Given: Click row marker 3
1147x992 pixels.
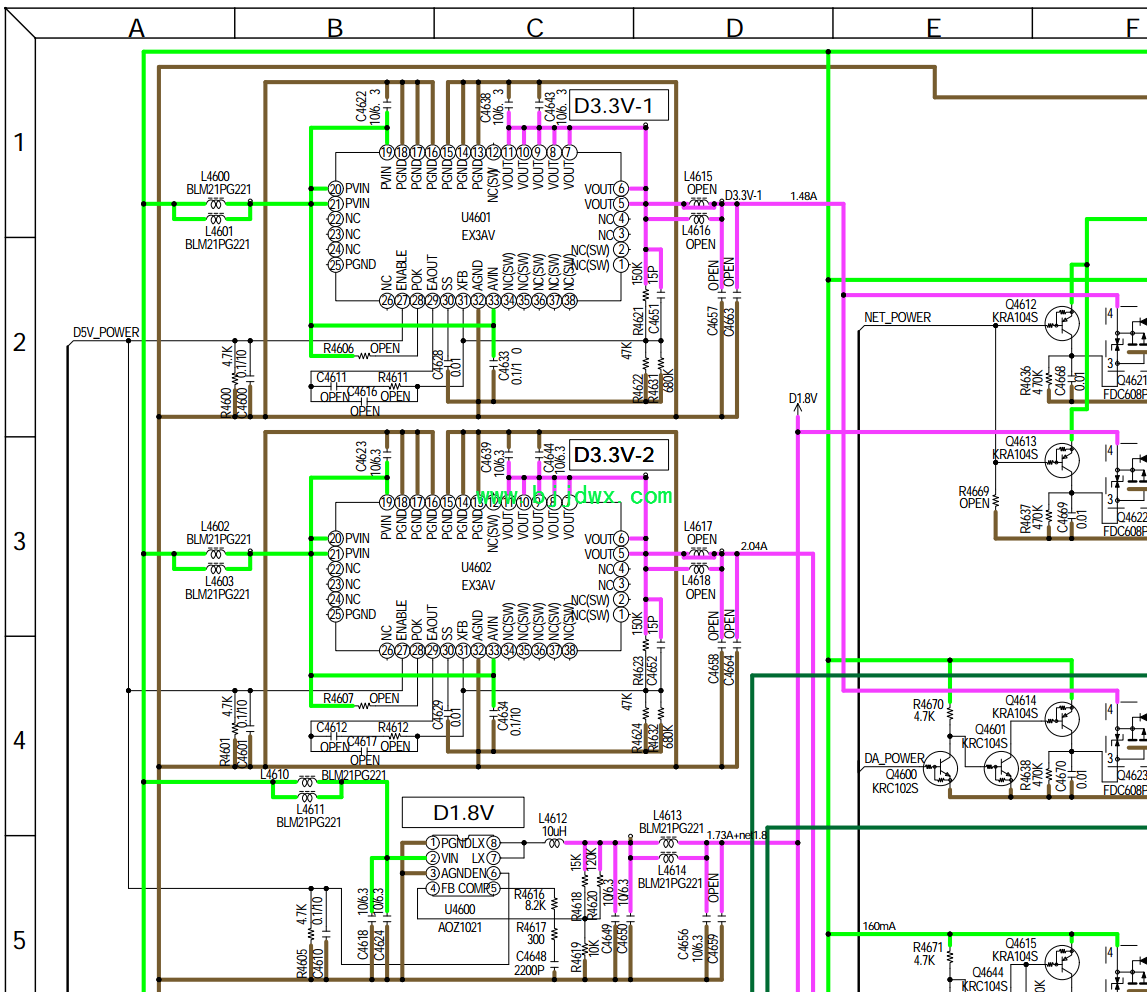Looking at the screenshot, I should click(20, 541).
